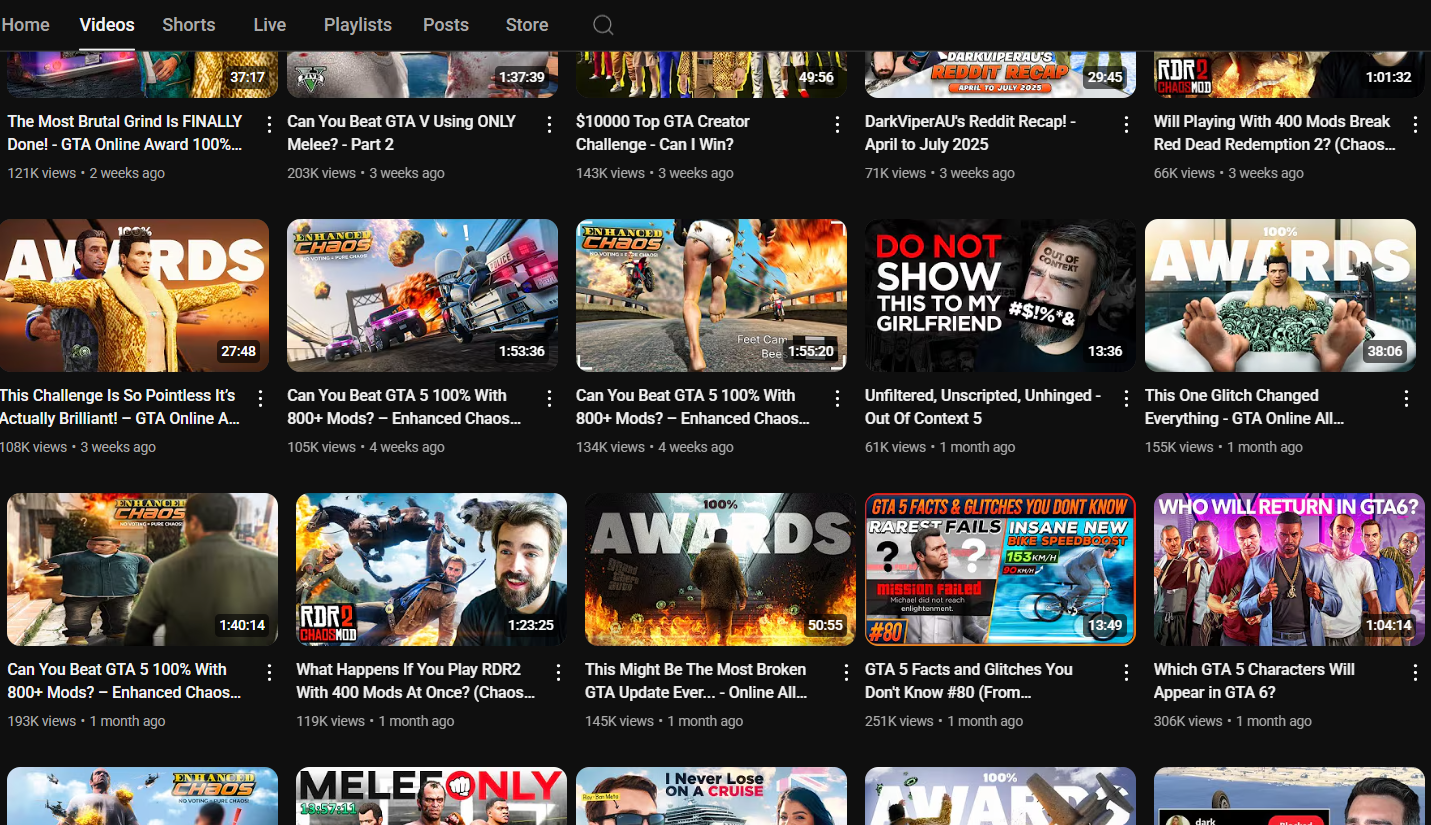Image resolution: width=1431 pixels, height=825 pixels.
Task: Open title '$10000 Top GTA Creator Challenge - Can I Win?'
Action: click(663, 133)
